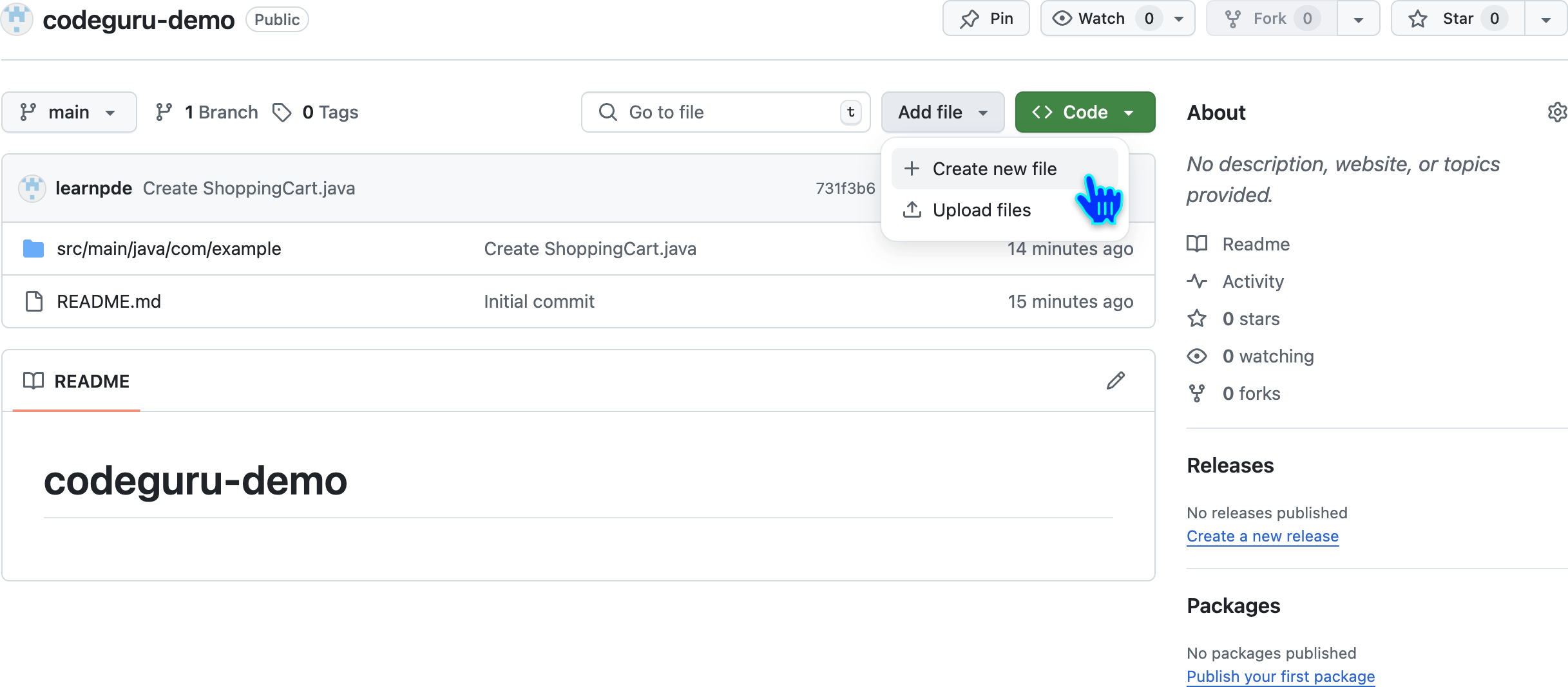Viewport: 1568px width, 687px height.
Task: Open the Initial commit message link
Action: tap(539, 301)
